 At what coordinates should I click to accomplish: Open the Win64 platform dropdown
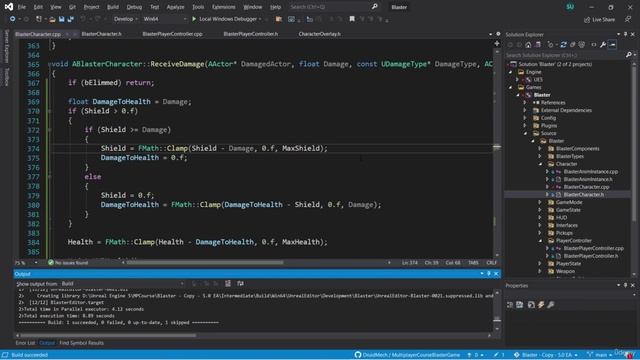[164, 19]
